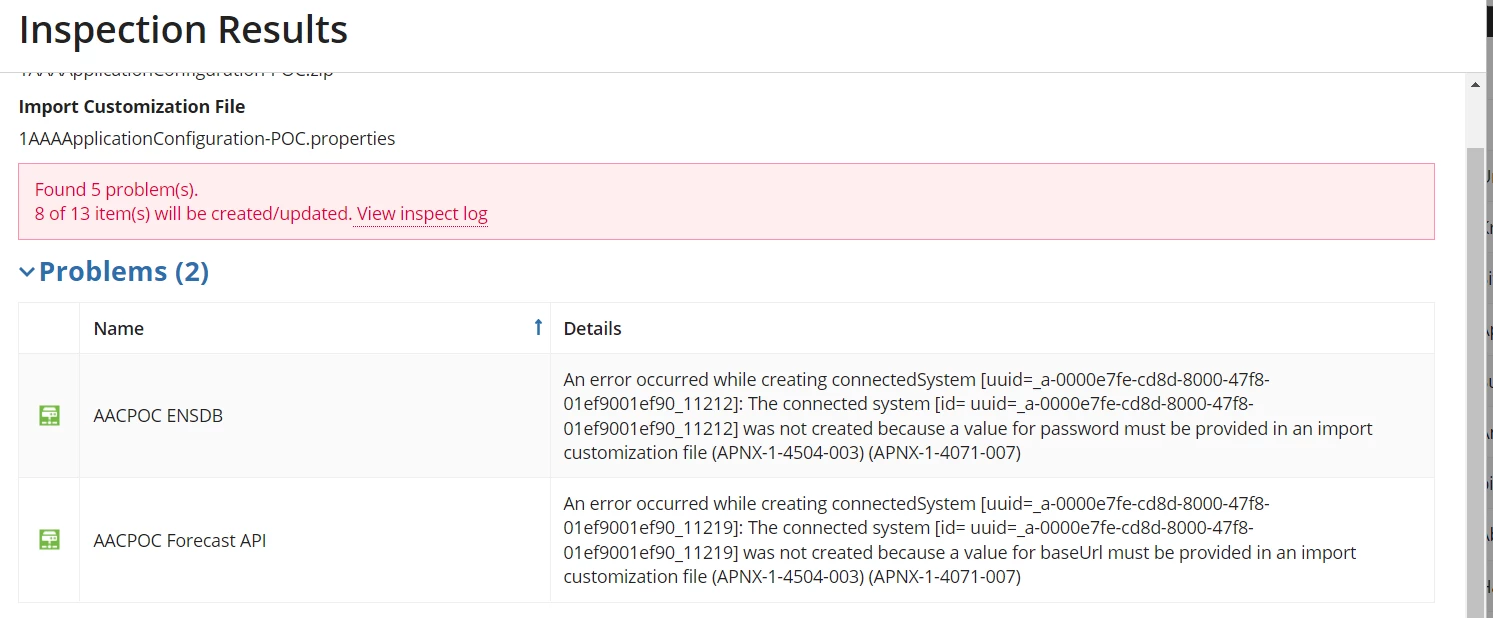Image resolution: width=1493 pixels, height=618 pixels.
Task: Click the Inspection Results title
Action: (184, 30)
